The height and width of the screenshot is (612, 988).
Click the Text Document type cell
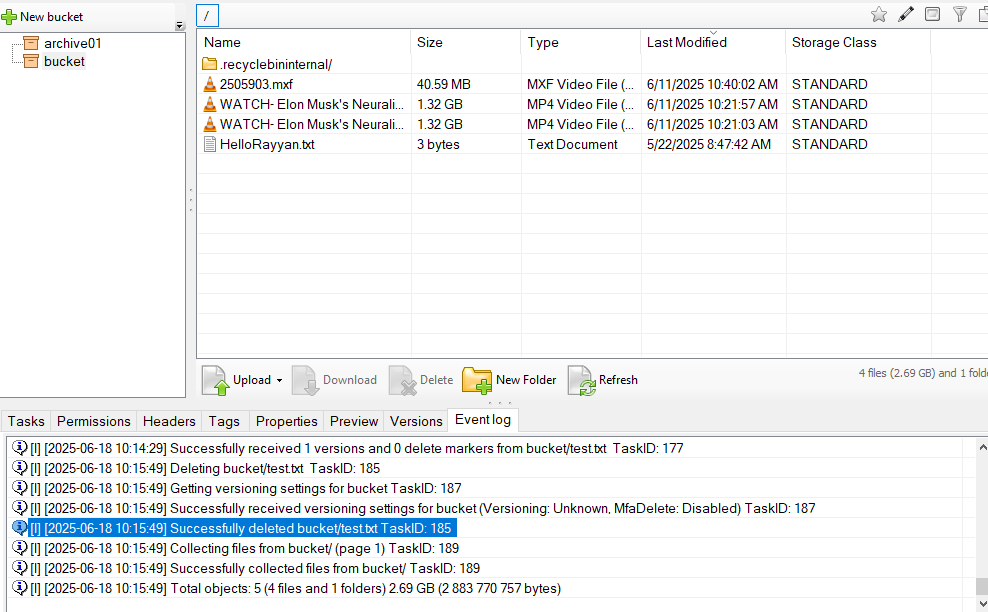(x=572, y=144)
